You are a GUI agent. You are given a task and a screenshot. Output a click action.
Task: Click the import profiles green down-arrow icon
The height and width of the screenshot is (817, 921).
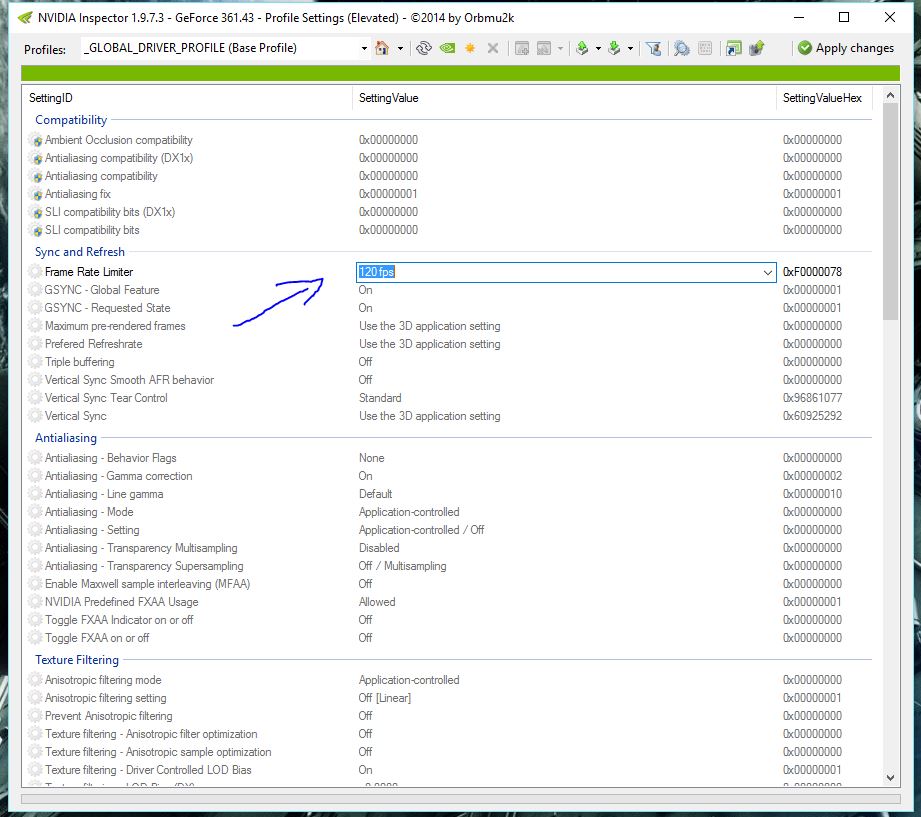tap(614, 48)
